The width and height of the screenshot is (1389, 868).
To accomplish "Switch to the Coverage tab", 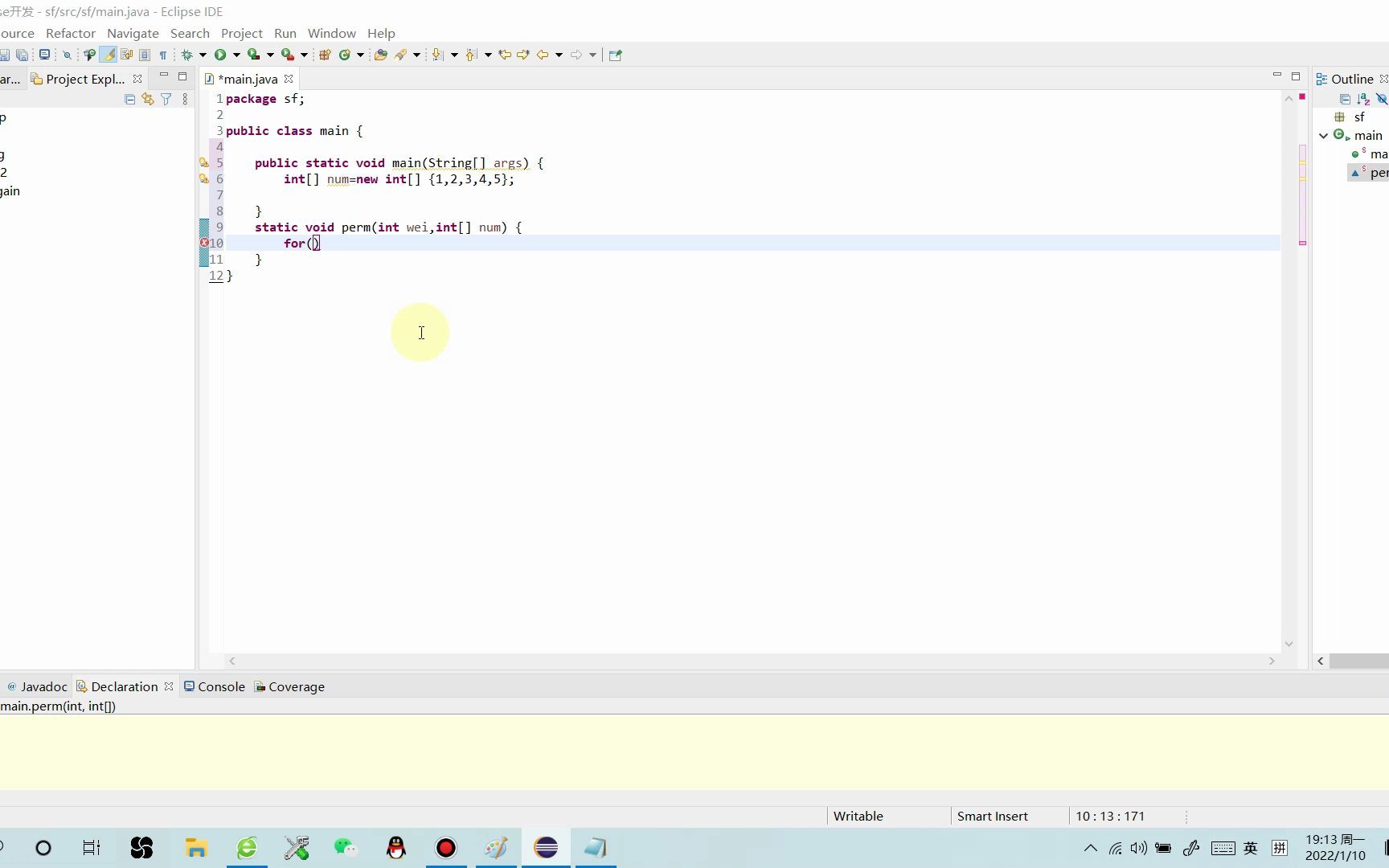I will coord(289,686).
